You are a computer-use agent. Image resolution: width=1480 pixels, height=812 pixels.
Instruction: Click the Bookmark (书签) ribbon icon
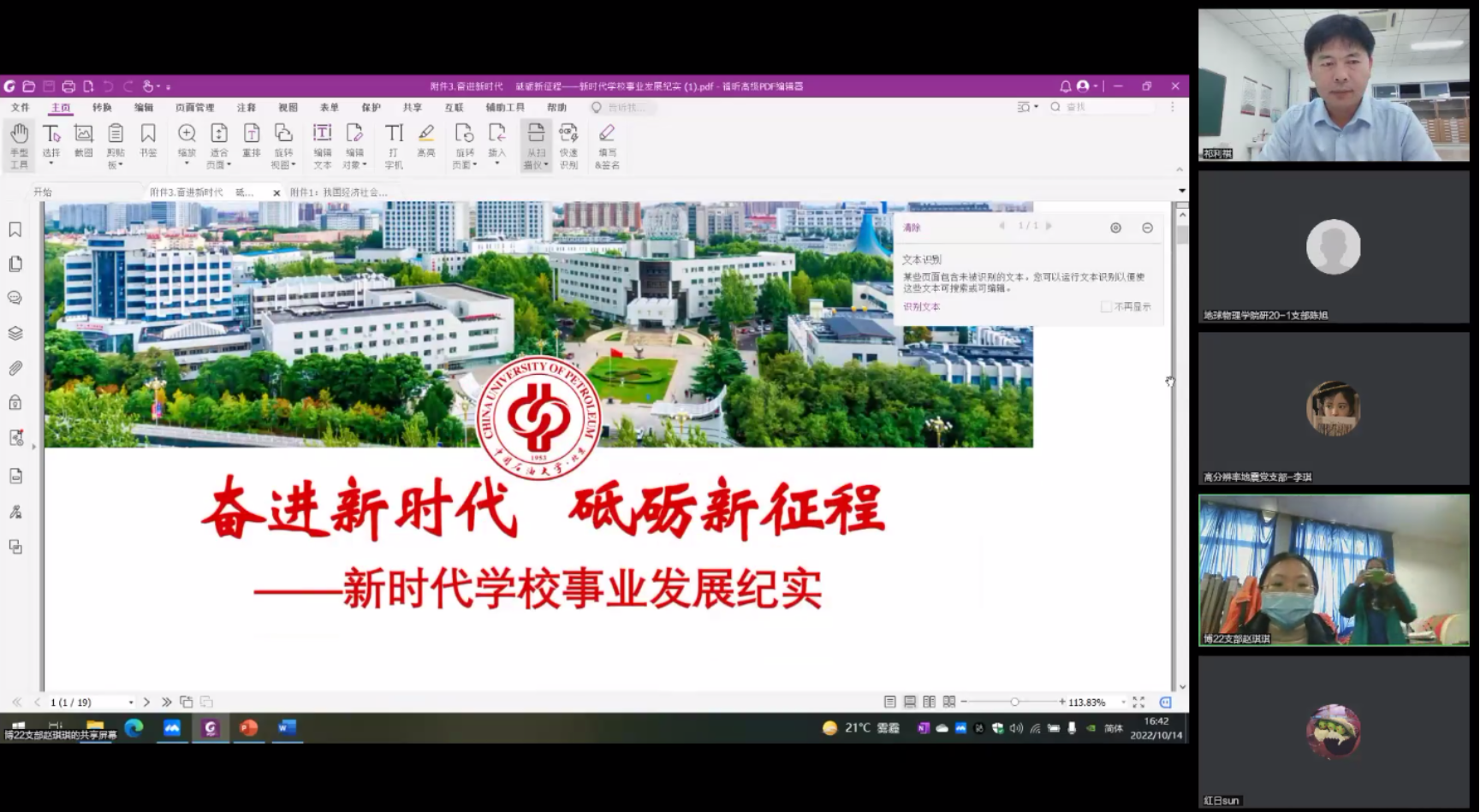tap(148, 141)
